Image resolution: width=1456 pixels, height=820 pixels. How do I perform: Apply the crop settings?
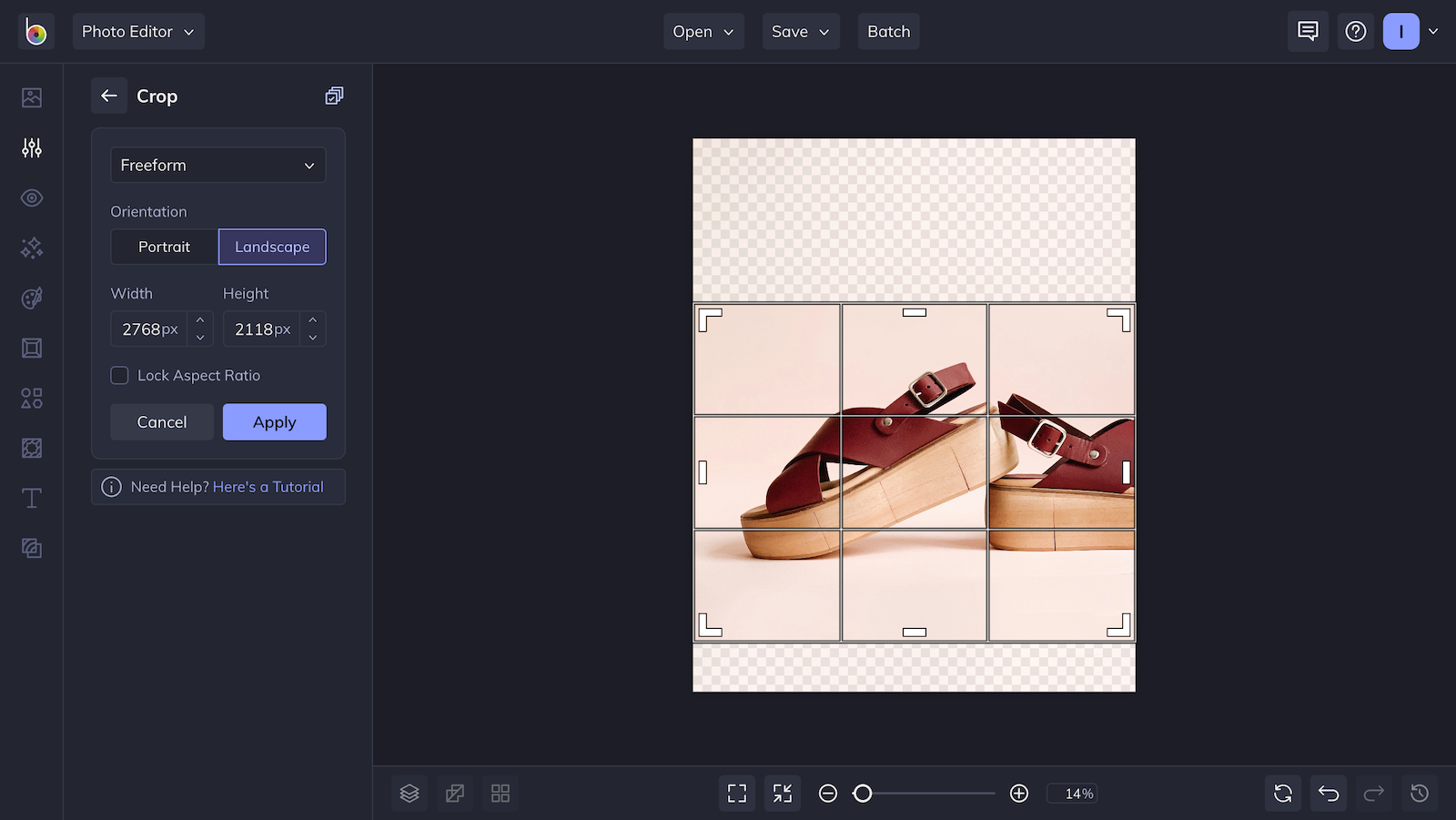coord(274,421)
